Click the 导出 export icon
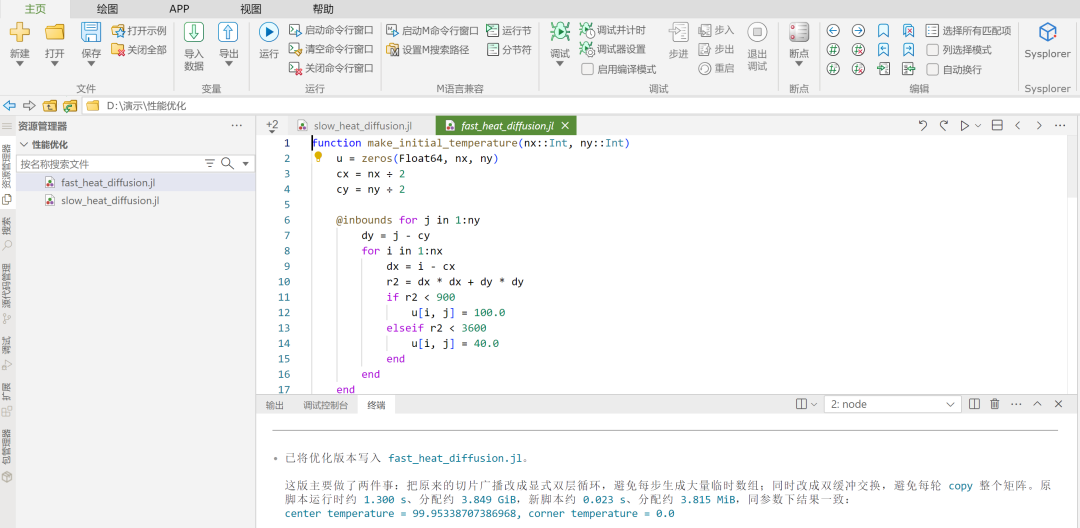The width and height of the screenshot is (1080, 528). pyautogui.click(x=228, y=32)
